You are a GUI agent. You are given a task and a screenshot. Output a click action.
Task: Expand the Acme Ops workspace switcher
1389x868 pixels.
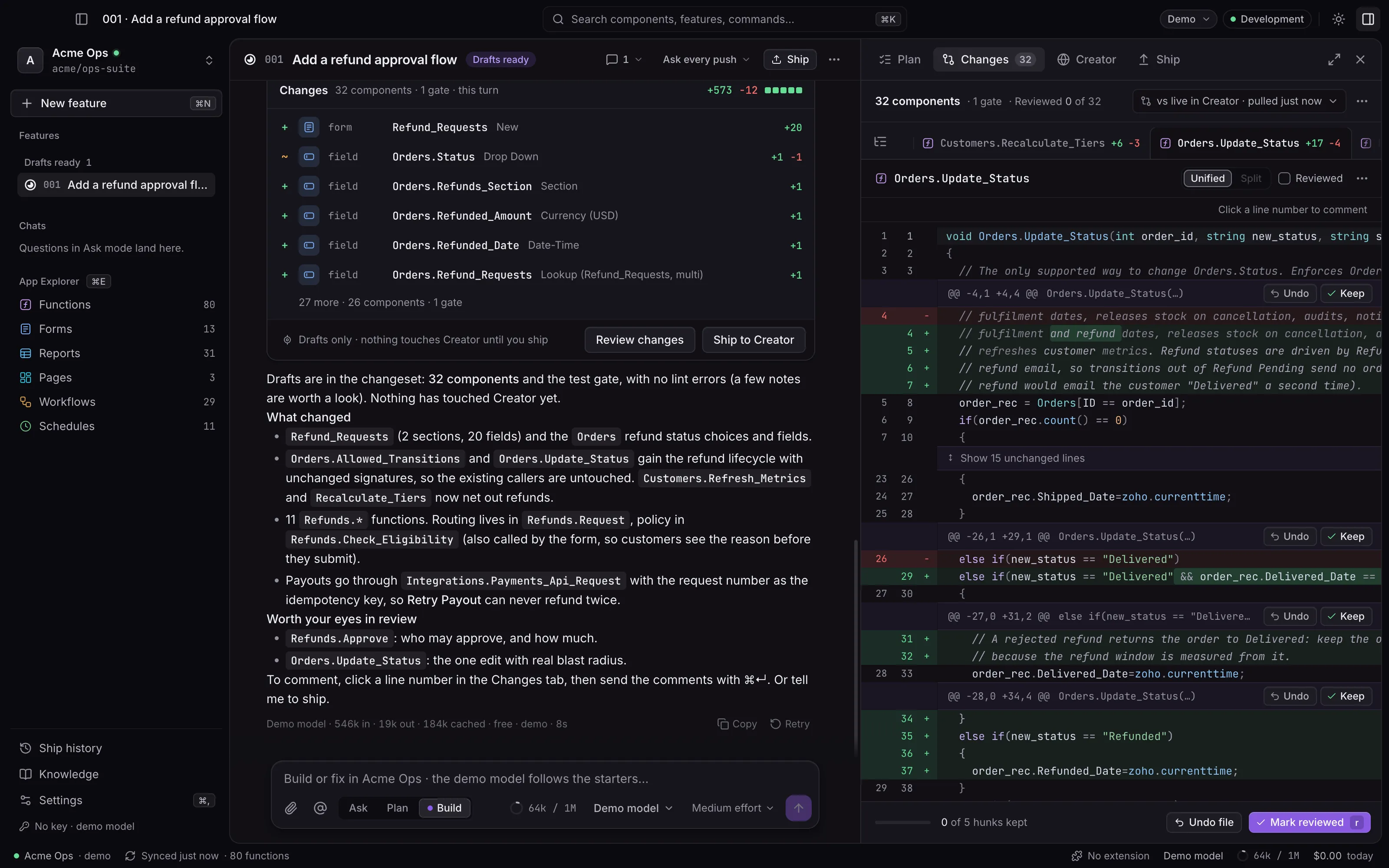click(x=116, y=60)
